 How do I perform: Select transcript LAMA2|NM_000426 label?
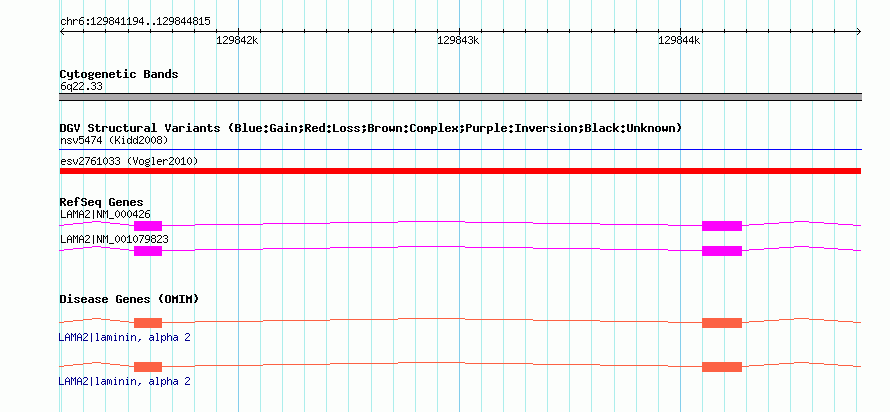105,214
